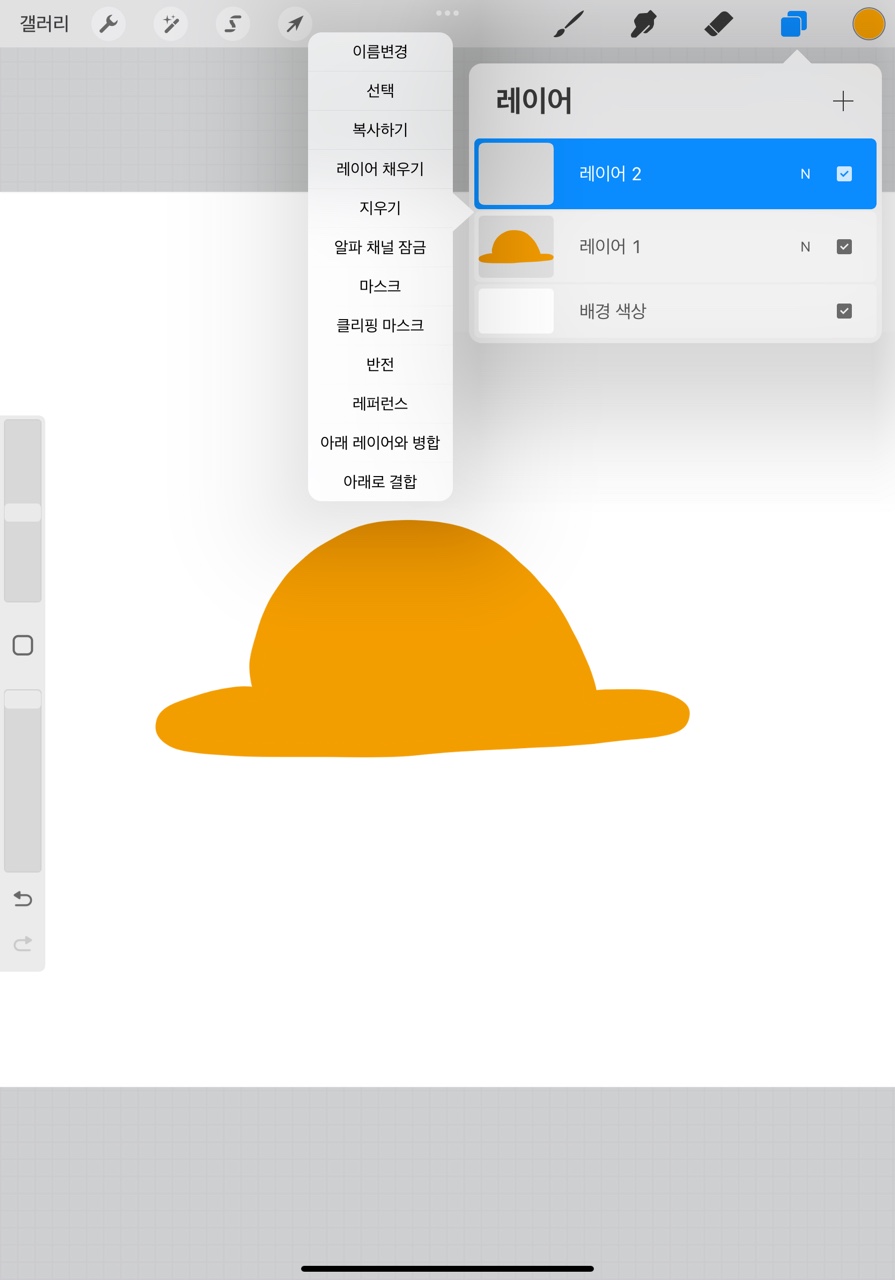Close the Layers panel via layers icon
The height and width of the screenshot is (1280, 895).
794,24
